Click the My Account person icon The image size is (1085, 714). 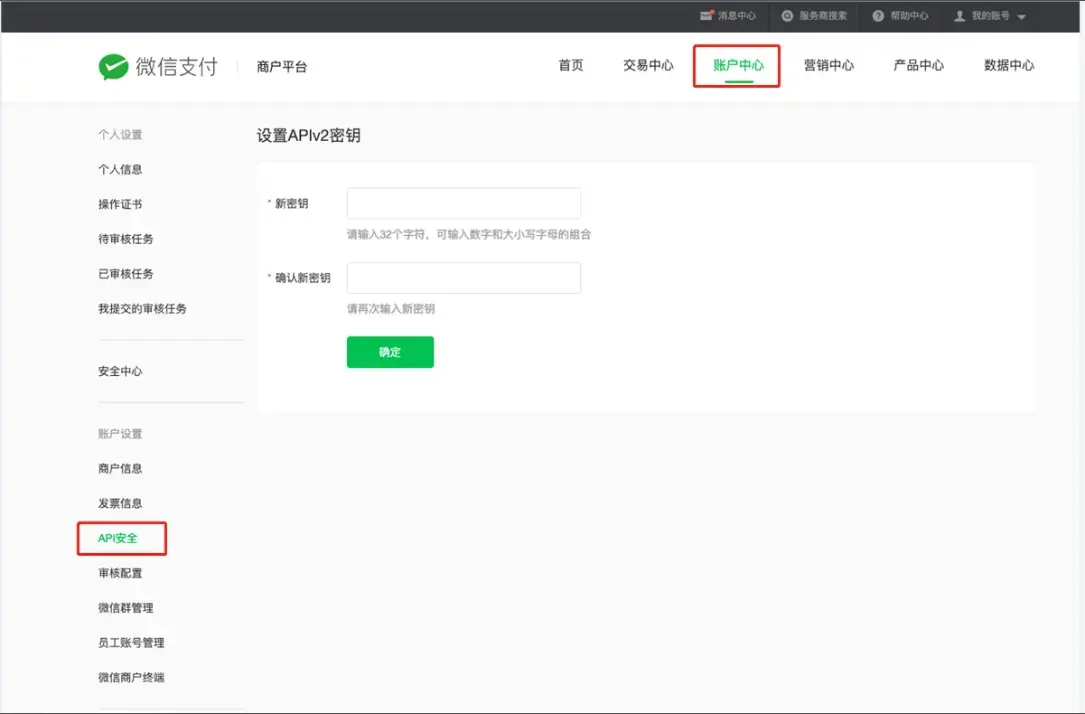(960, 16)
